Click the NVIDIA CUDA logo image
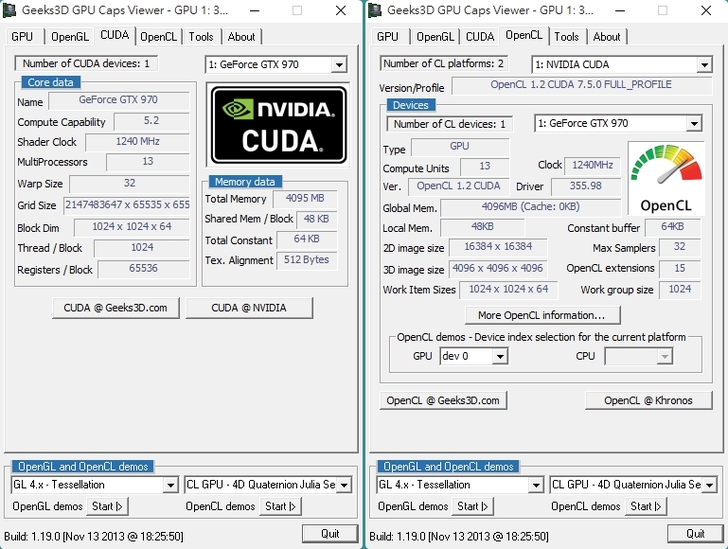The height and width of the screenshot is (549, 728). [x=279, y=125]
